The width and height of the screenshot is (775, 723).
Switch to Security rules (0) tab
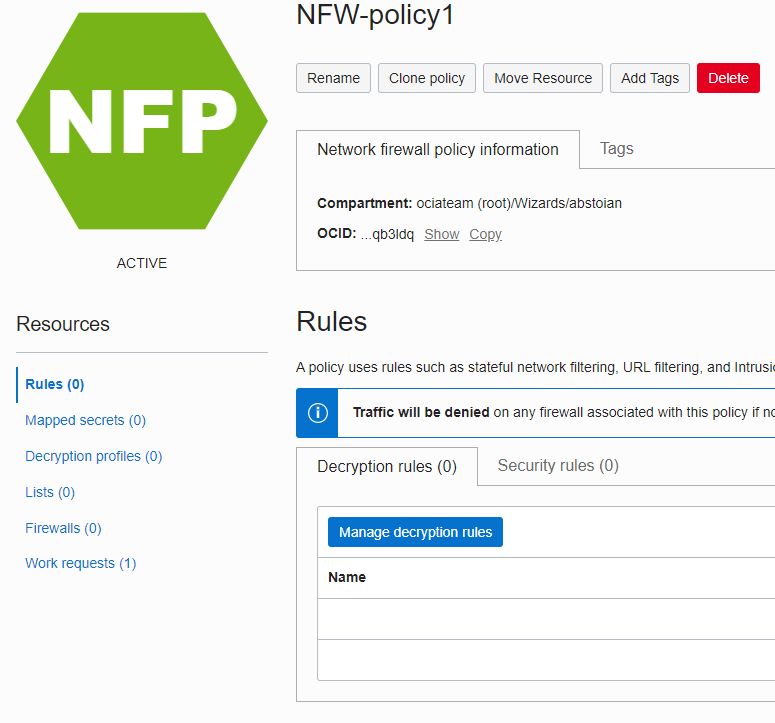tap(558, 466)
